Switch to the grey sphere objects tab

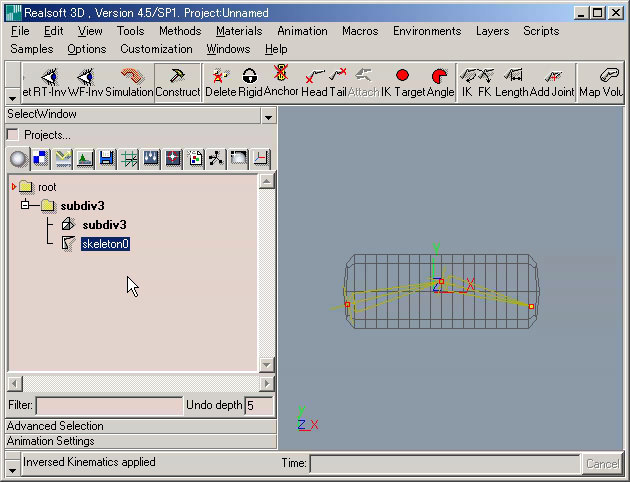coord(18,159)
